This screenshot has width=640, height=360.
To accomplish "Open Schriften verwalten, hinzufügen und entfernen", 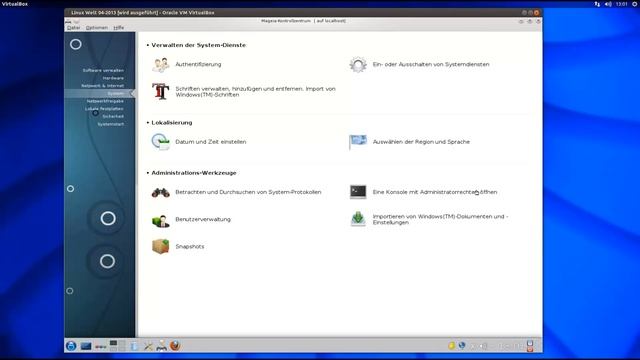I will point(256,91).
